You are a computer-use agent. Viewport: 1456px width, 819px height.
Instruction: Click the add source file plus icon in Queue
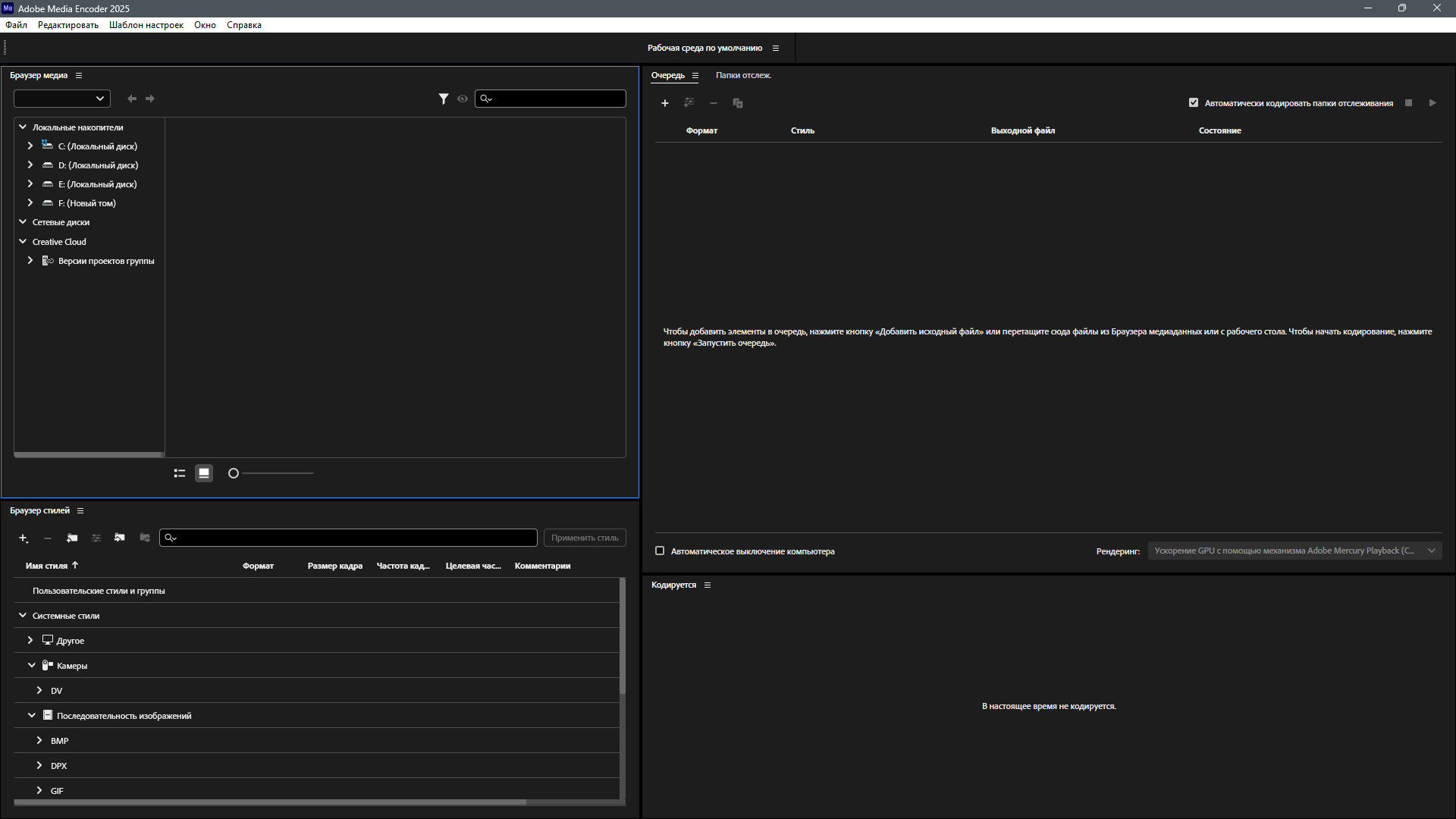click(x=665, y=103)
